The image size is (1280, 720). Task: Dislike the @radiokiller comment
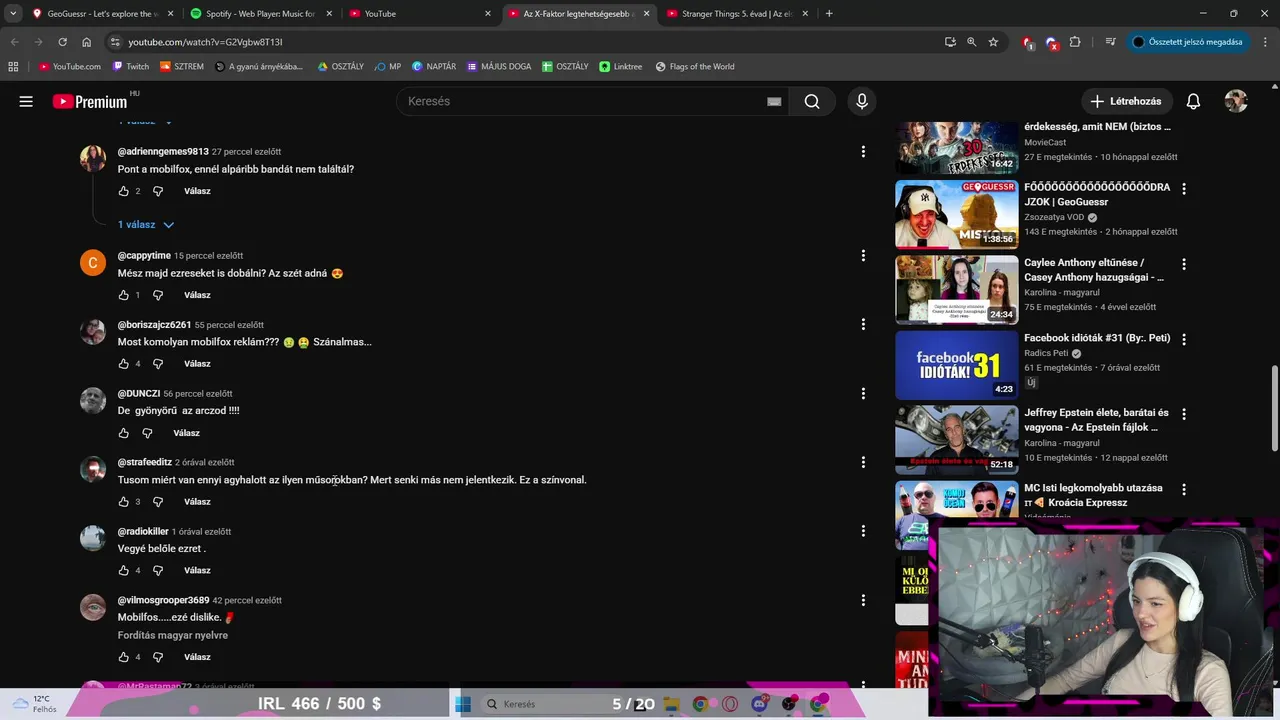pyautogui.click(x=158, y=570)
